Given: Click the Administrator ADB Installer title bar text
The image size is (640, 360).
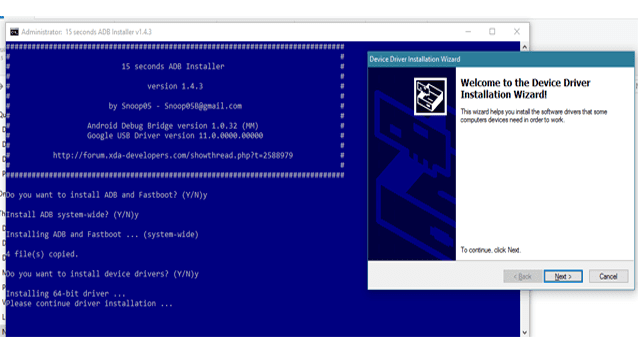Looking at the screenshot, I should [x=87, y=32].
